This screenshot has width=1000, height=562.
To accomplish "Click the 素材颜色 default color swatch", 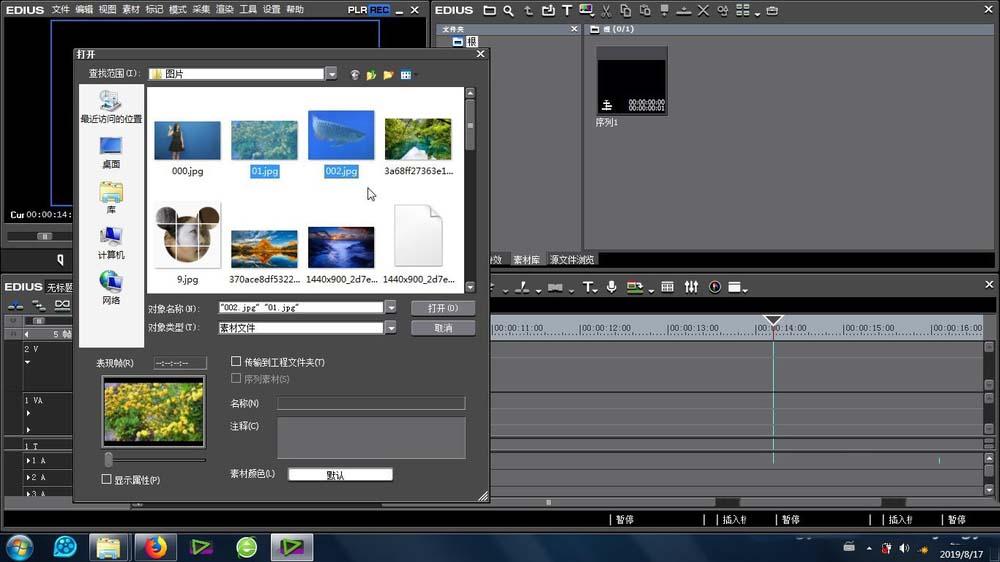I will pos(340,475).
